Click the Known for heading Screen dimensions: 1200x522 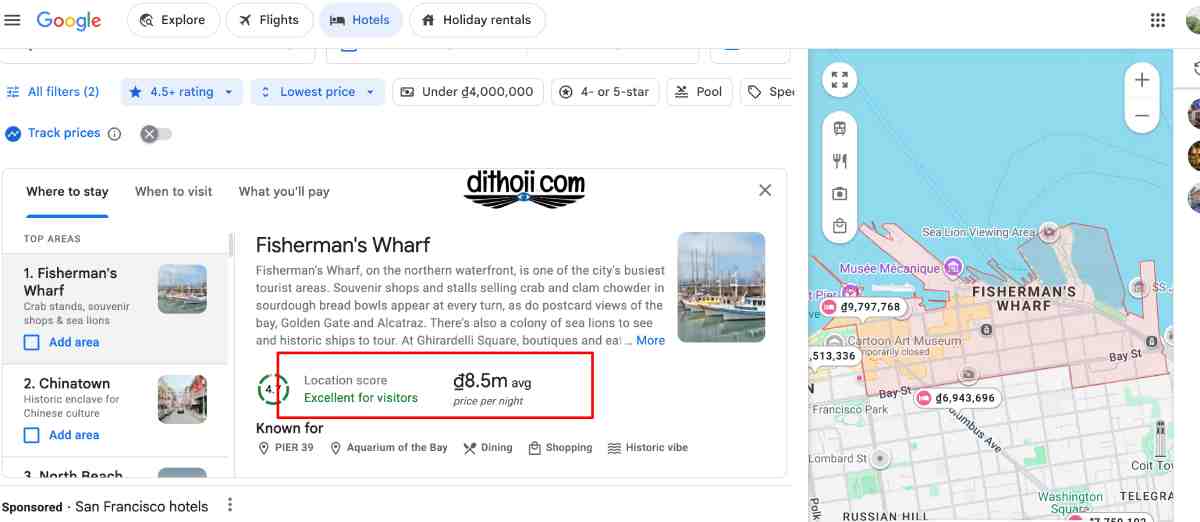(x=290, y=429)
